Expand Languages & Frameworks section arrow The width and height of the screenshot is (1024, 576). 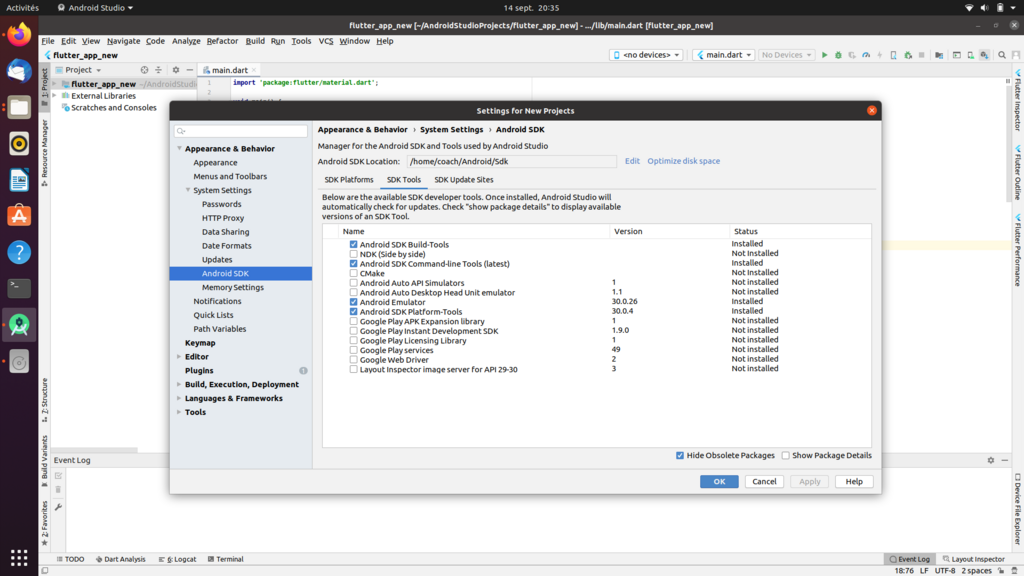[x=179, y=398]
